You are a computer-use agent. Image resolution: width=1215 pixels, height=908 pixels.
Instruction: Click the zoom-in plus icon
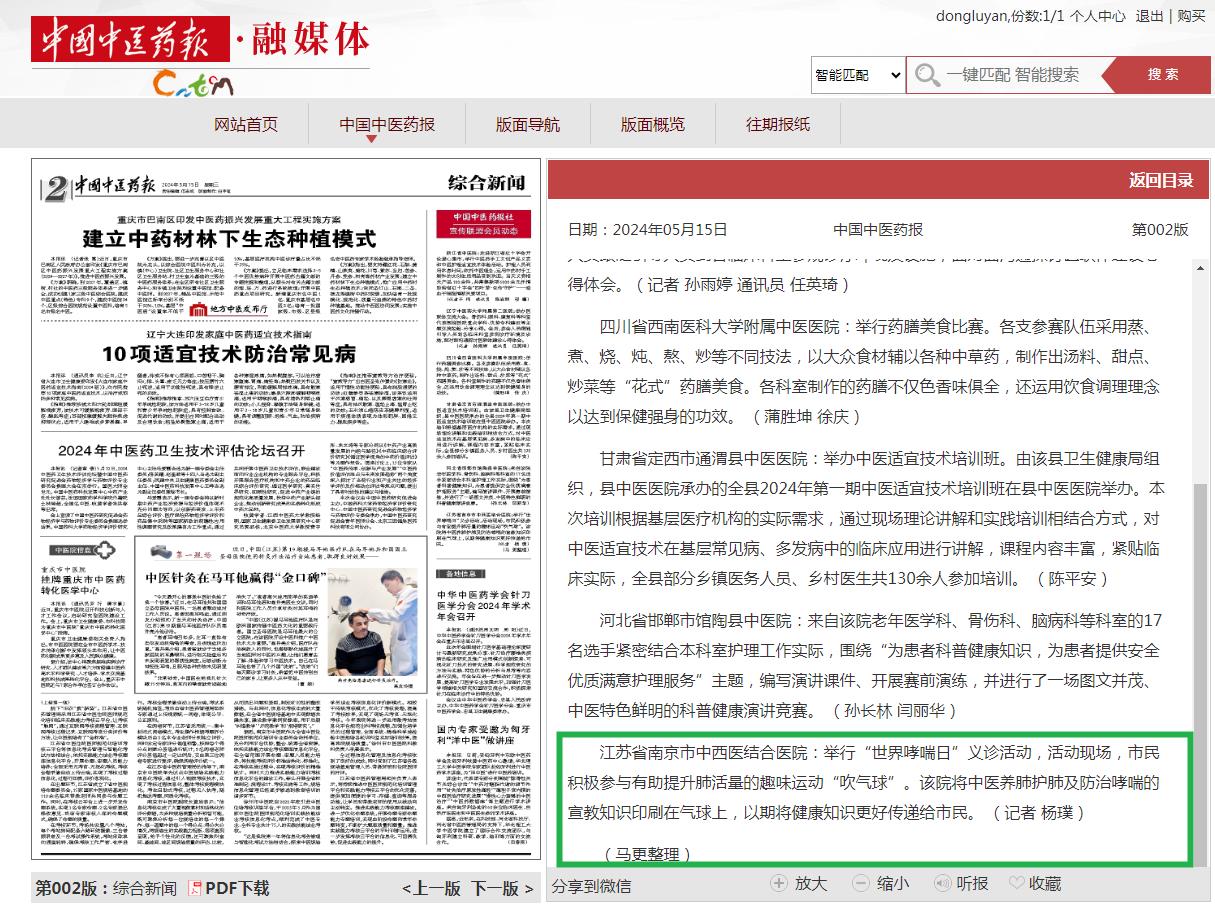780,883
